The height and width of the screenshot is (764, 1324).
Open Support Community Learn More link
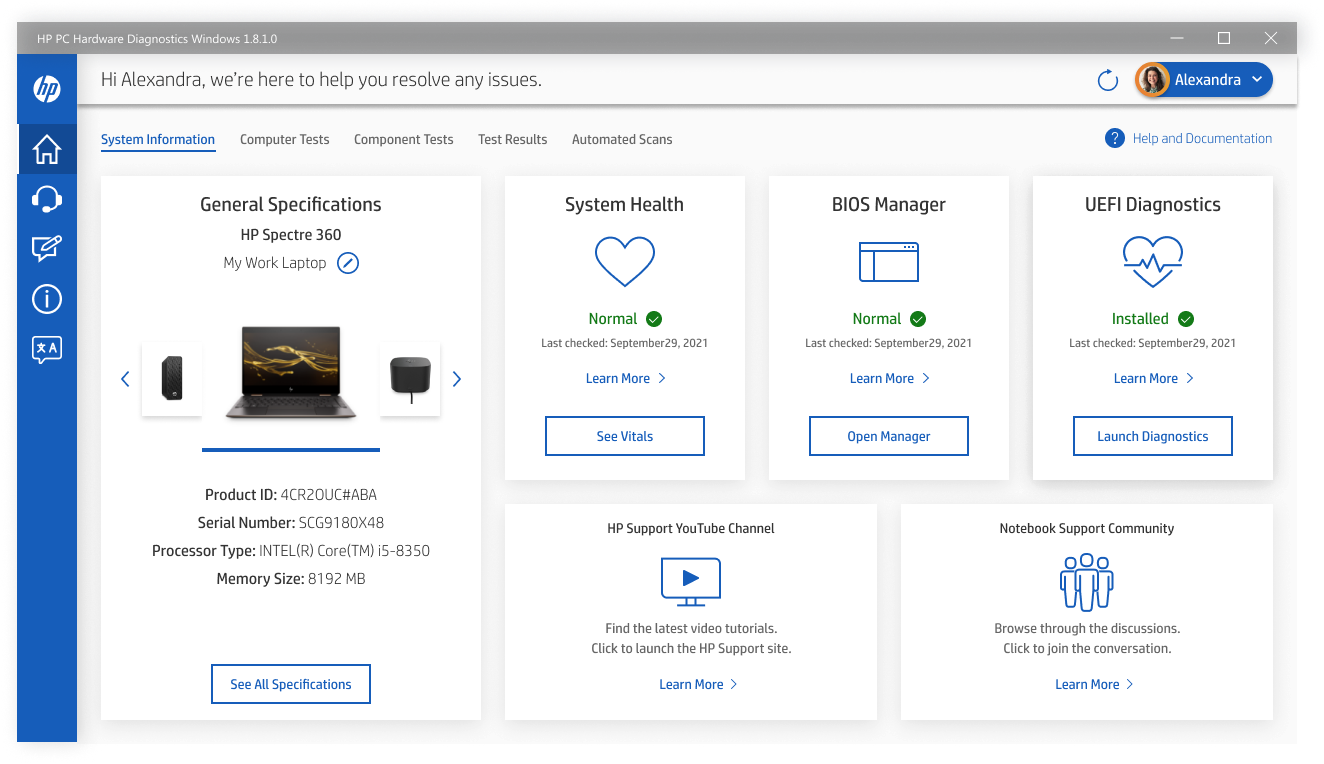(x=1094, y=685)
